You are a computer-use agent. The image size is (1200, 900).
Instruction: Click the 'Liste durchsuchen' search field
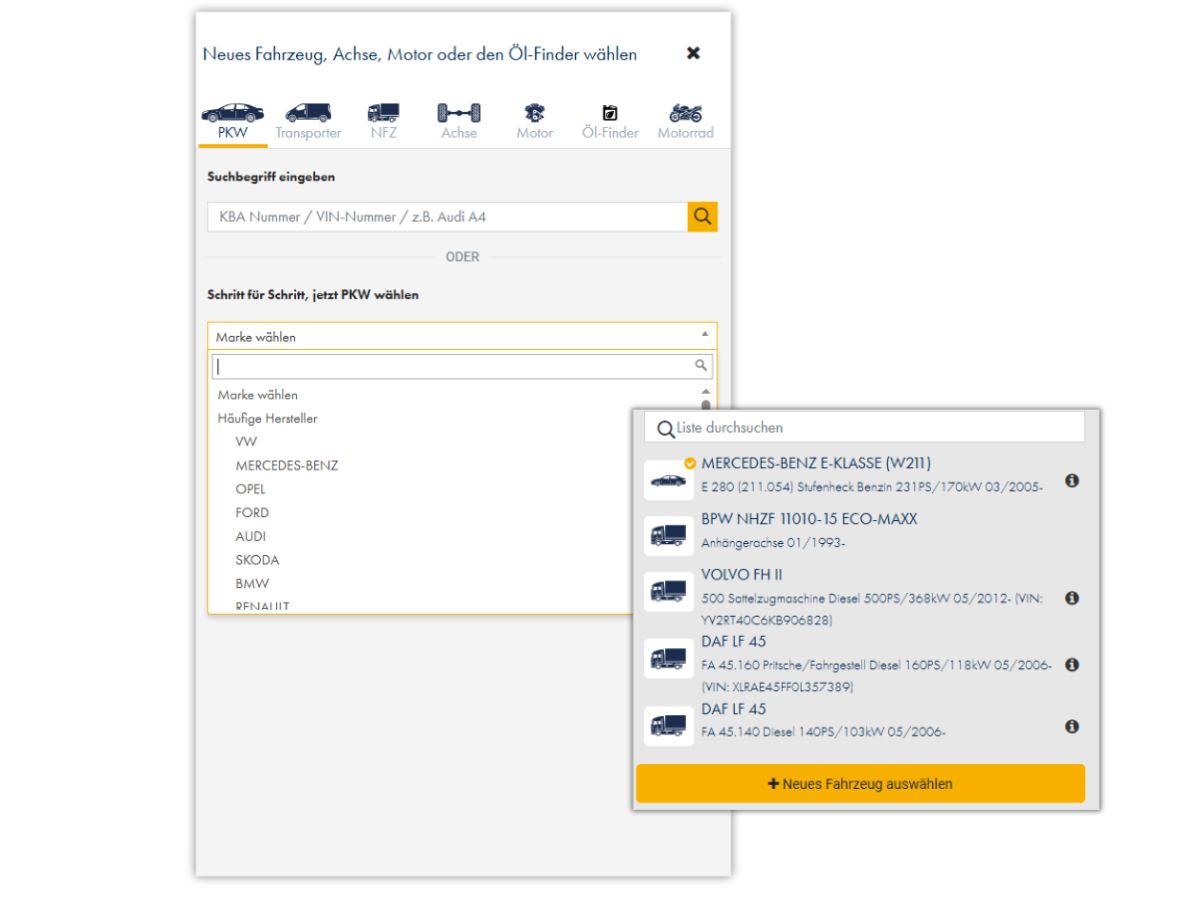point(864,427)
